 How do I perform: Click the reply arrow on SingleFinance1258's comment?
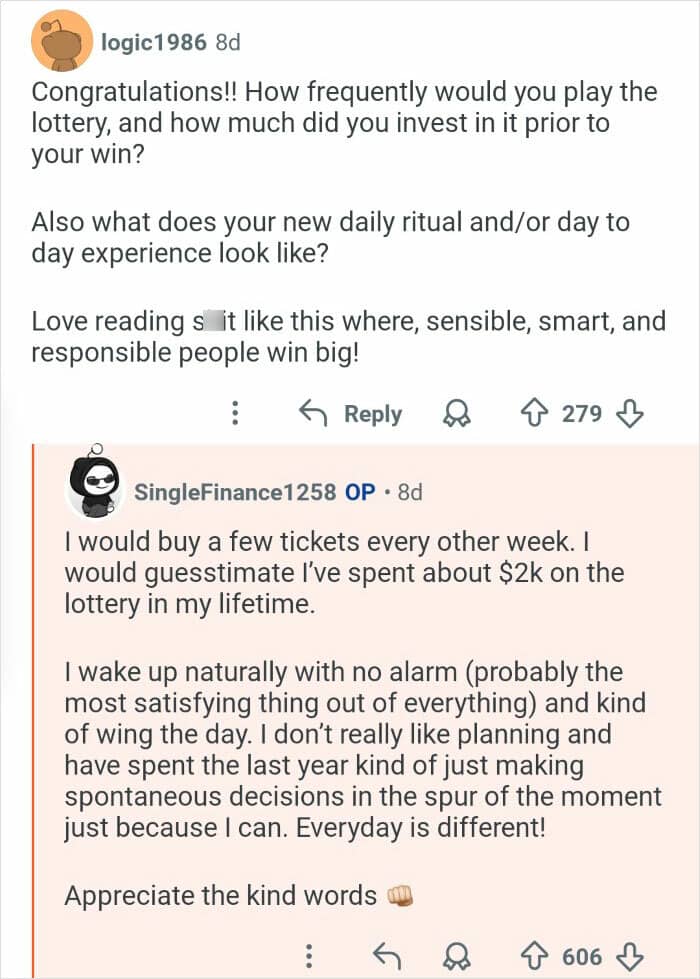point(385,957)
